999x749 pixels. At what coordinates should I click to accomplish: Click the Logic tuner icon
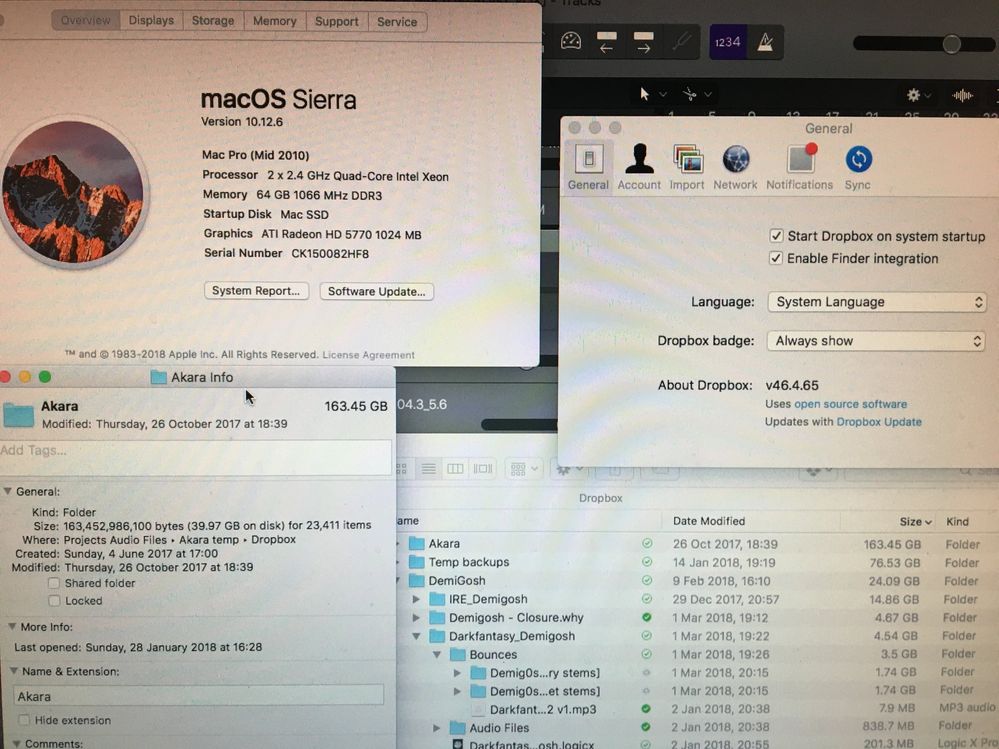(681, 42)
